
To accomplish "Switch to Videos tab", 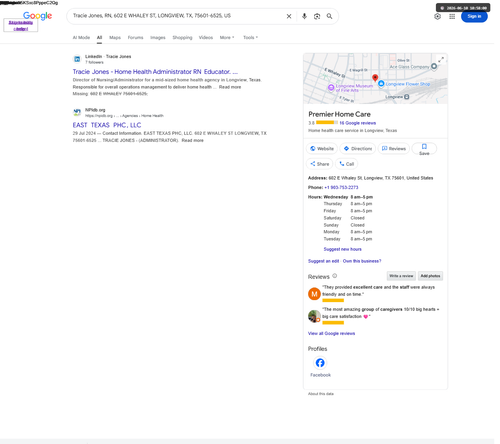I will tap(206, 38).
